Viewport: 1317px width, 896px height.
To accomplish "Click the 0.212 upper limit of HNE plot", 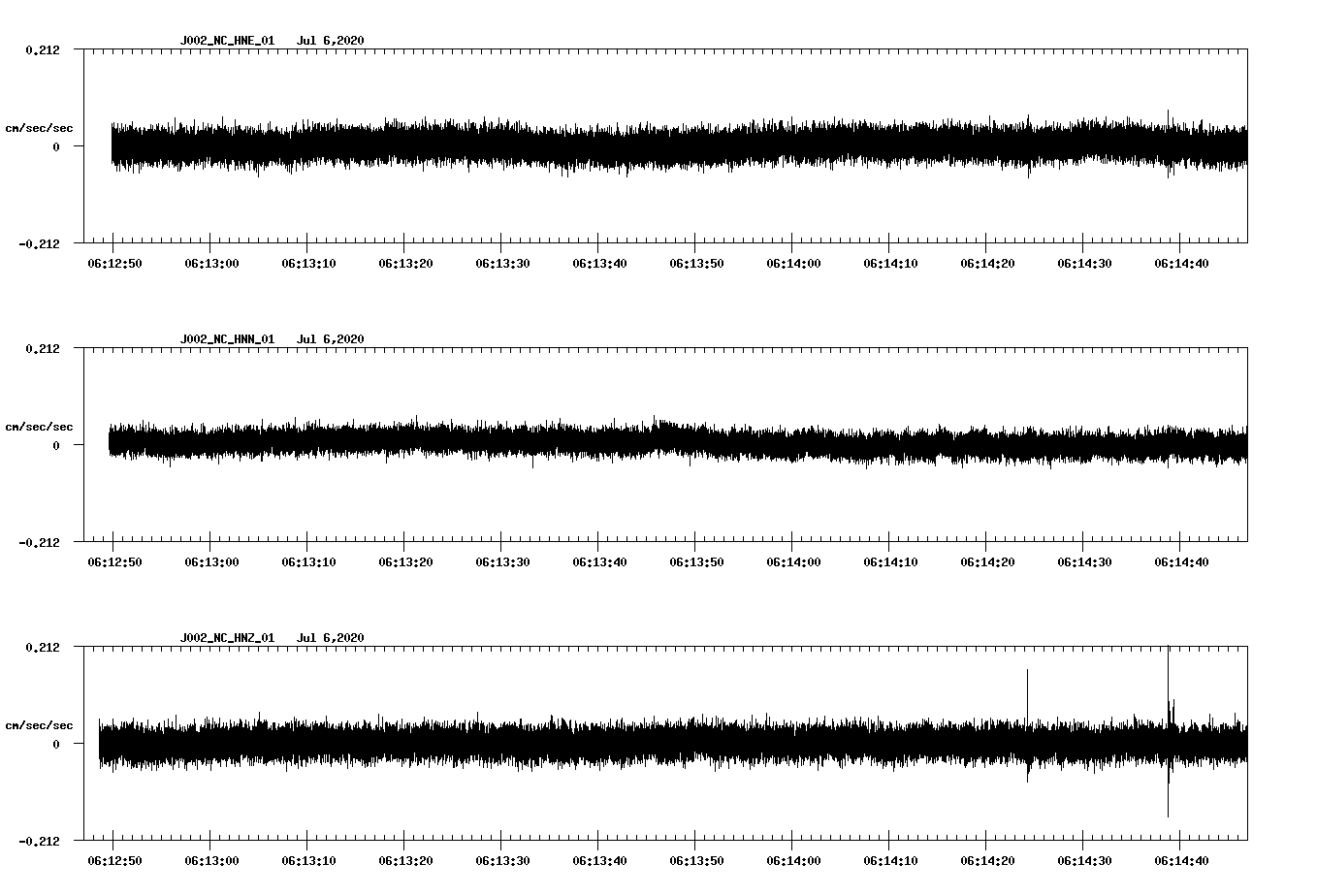I will click(42, 50).
